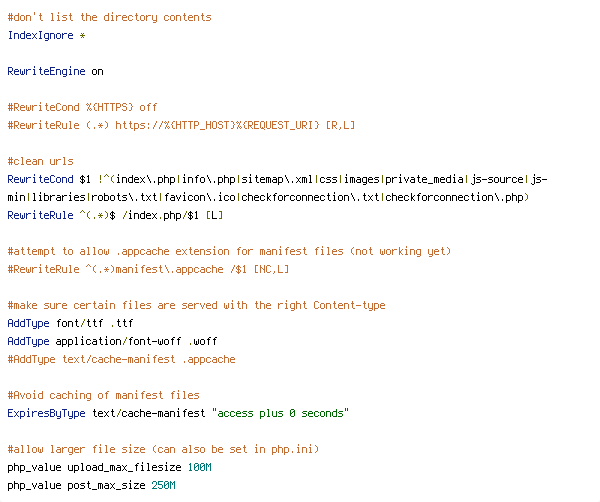The image size is (600, 502).
Task: Click the 100M upload_max_filesize value
Action: click(x=199, y=467)
